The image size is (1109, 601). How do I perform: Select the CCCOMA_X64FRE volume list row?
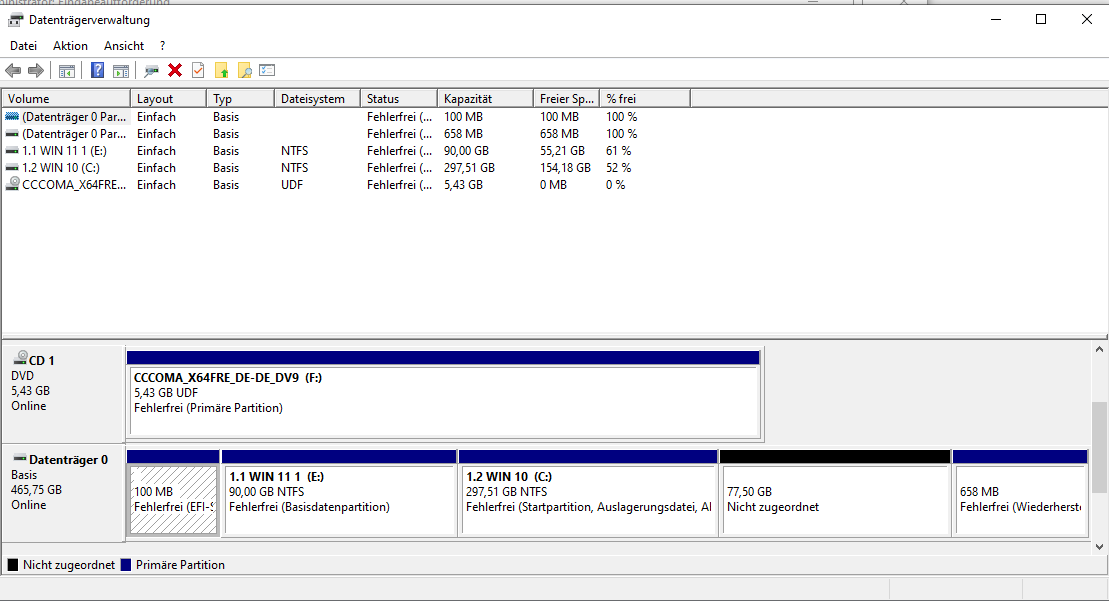pyautogui.click(x=347, y=185)
